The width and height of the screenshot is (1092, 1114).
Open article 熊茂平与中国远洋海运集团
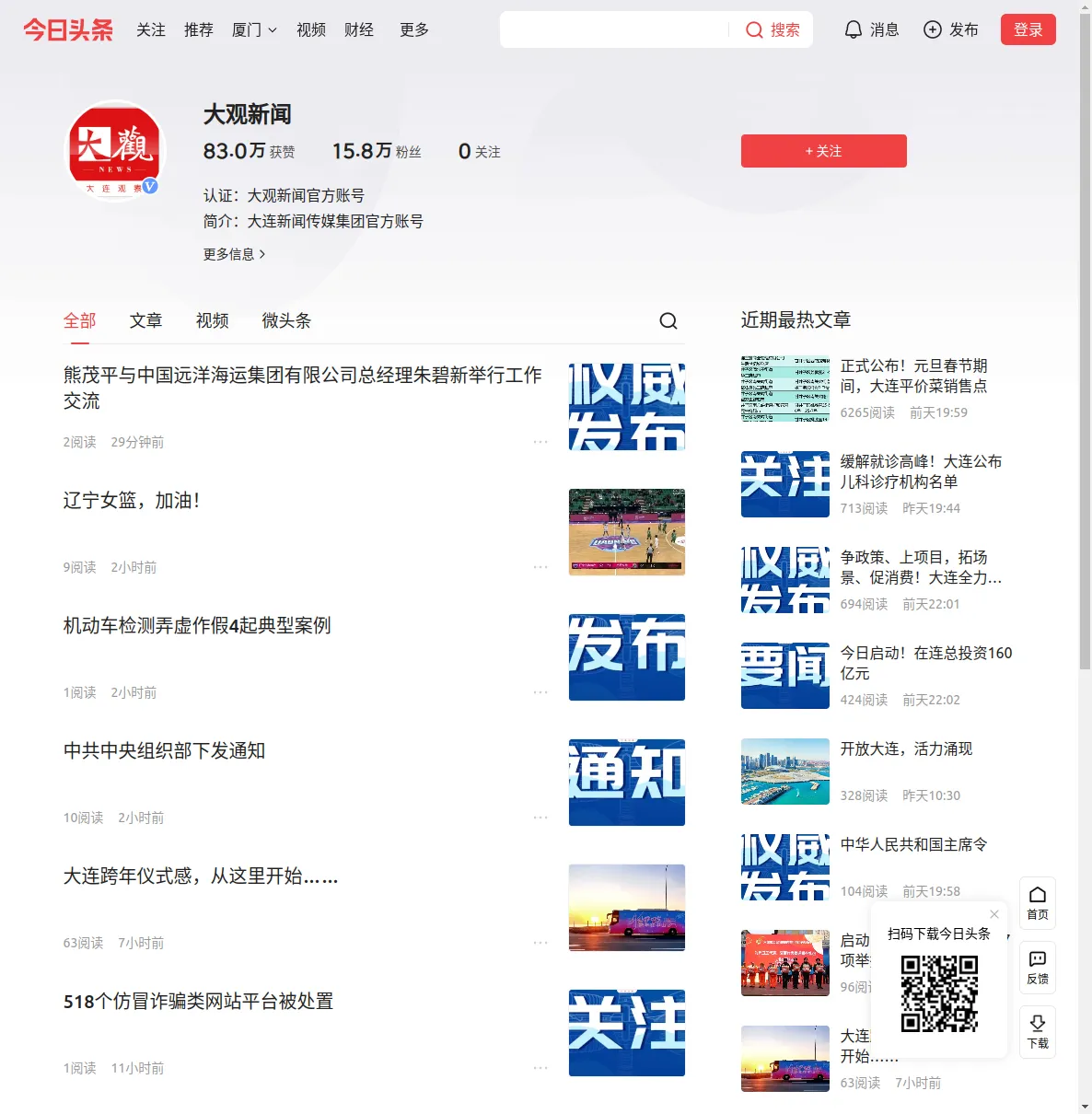pyautogui.click(x=303, y=388)
